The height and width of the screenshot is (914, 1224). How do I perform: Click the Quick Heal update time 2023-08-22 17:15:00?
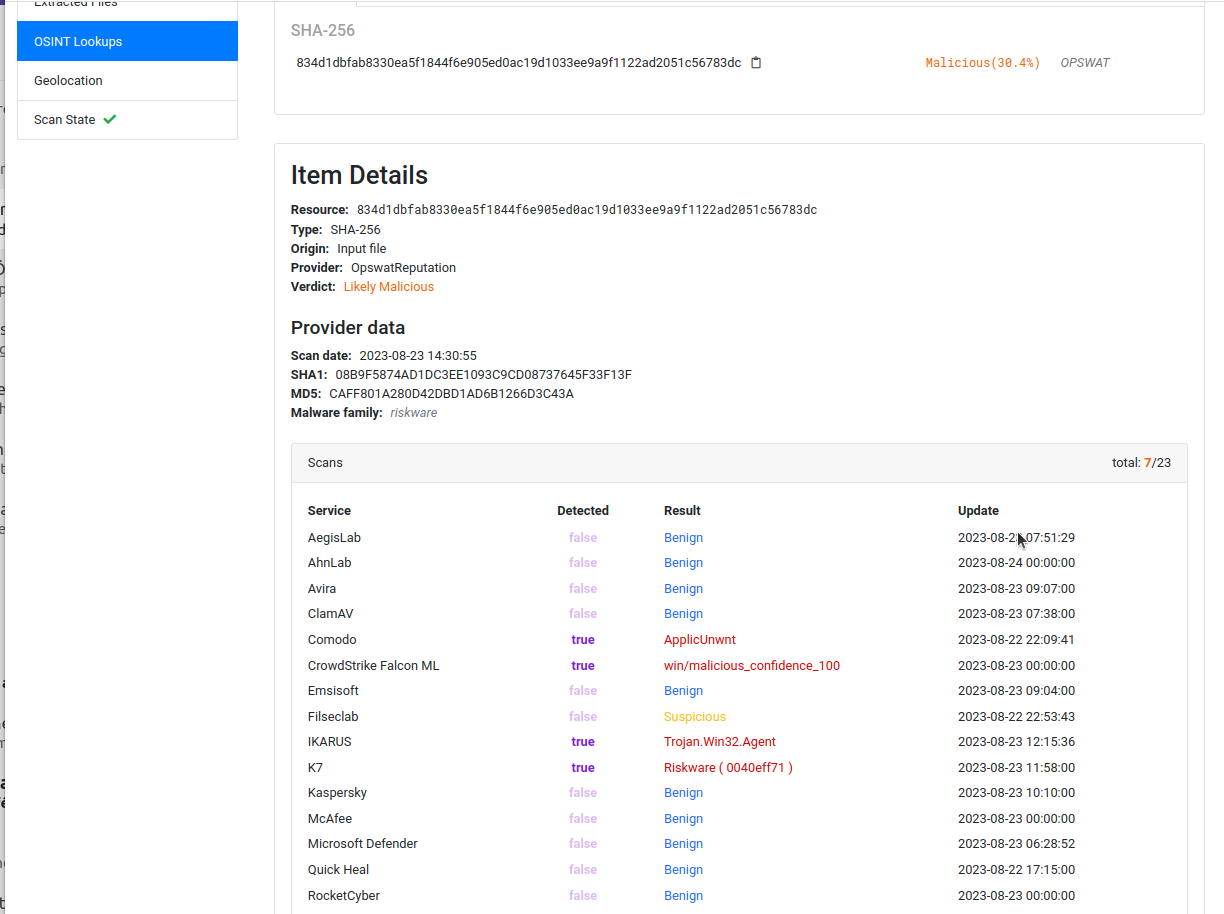(1016, 870)
